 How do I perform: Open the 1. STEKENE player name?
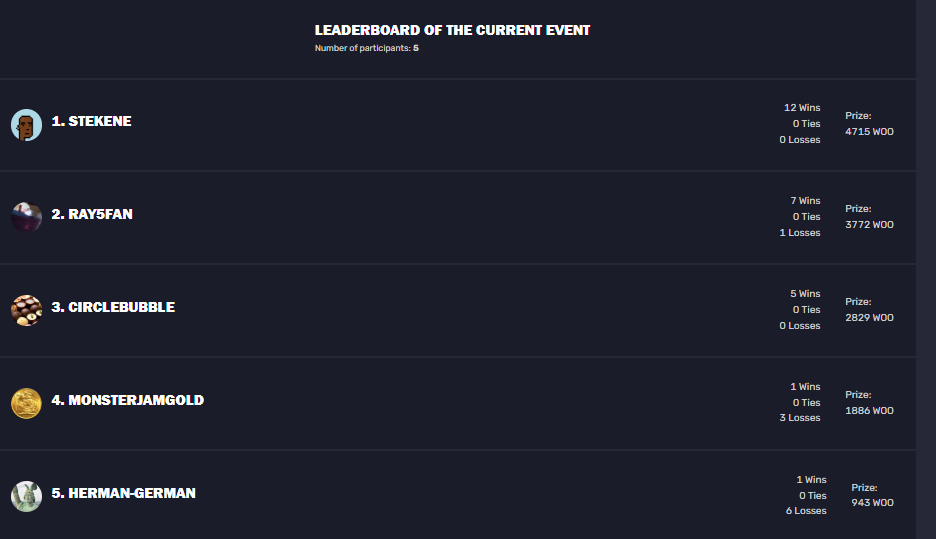91,121
